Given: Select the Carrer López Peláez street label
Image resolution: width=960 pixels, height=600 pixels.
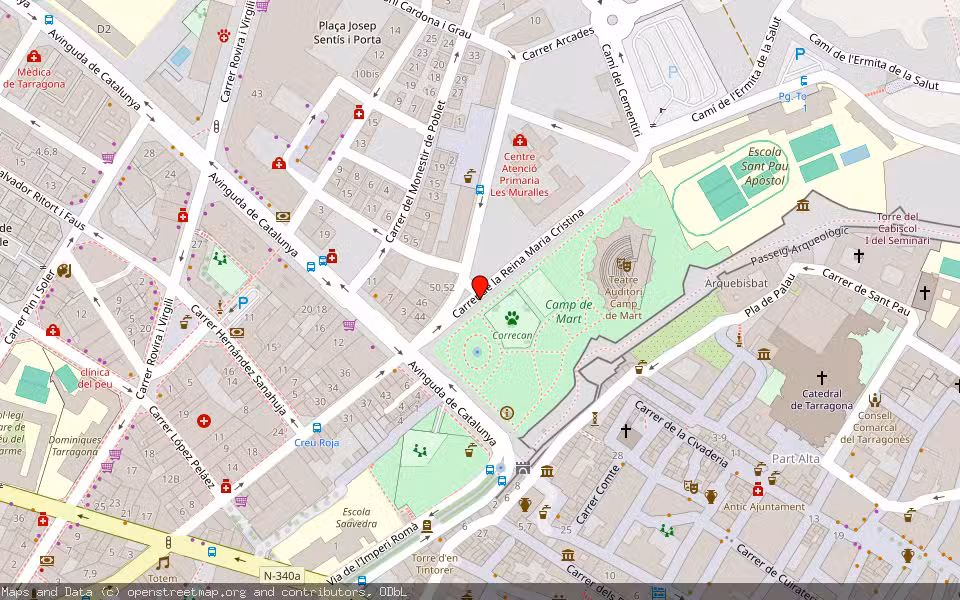Looking at the screenshot, I should tap(182, 447).
